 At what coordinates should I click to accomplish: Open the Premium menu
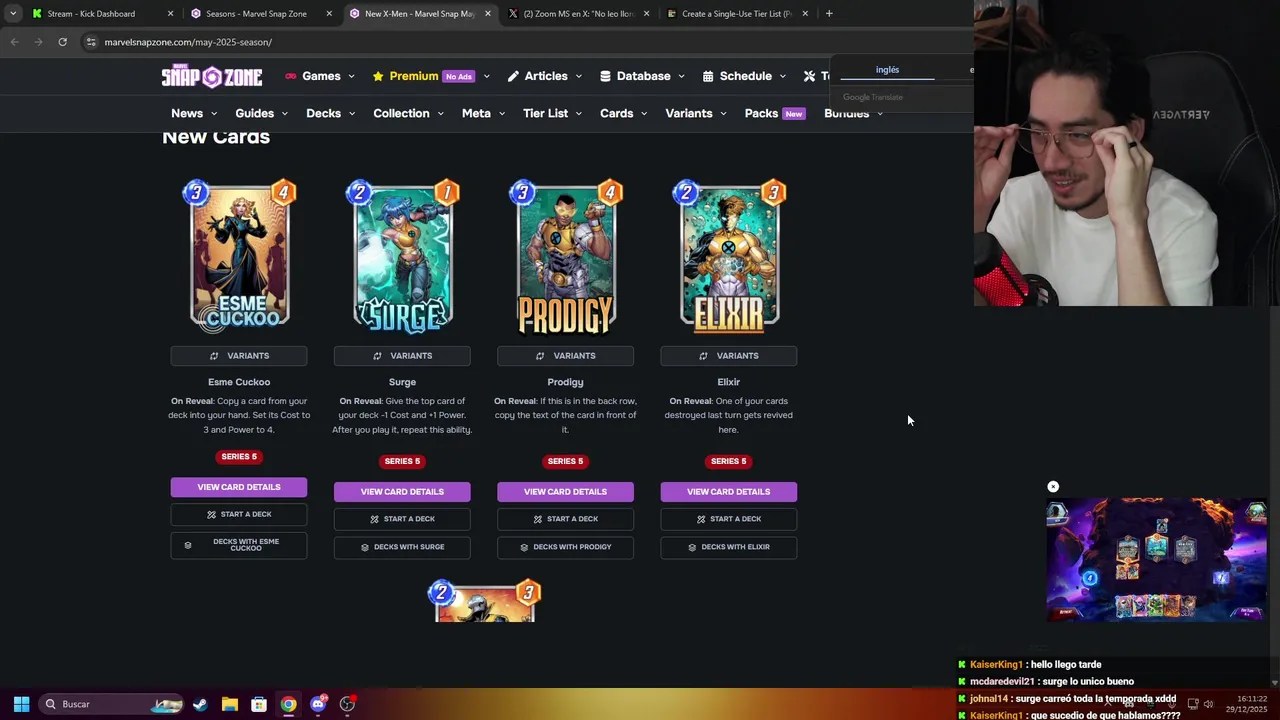pyautogui.click(x=431, y=76)
